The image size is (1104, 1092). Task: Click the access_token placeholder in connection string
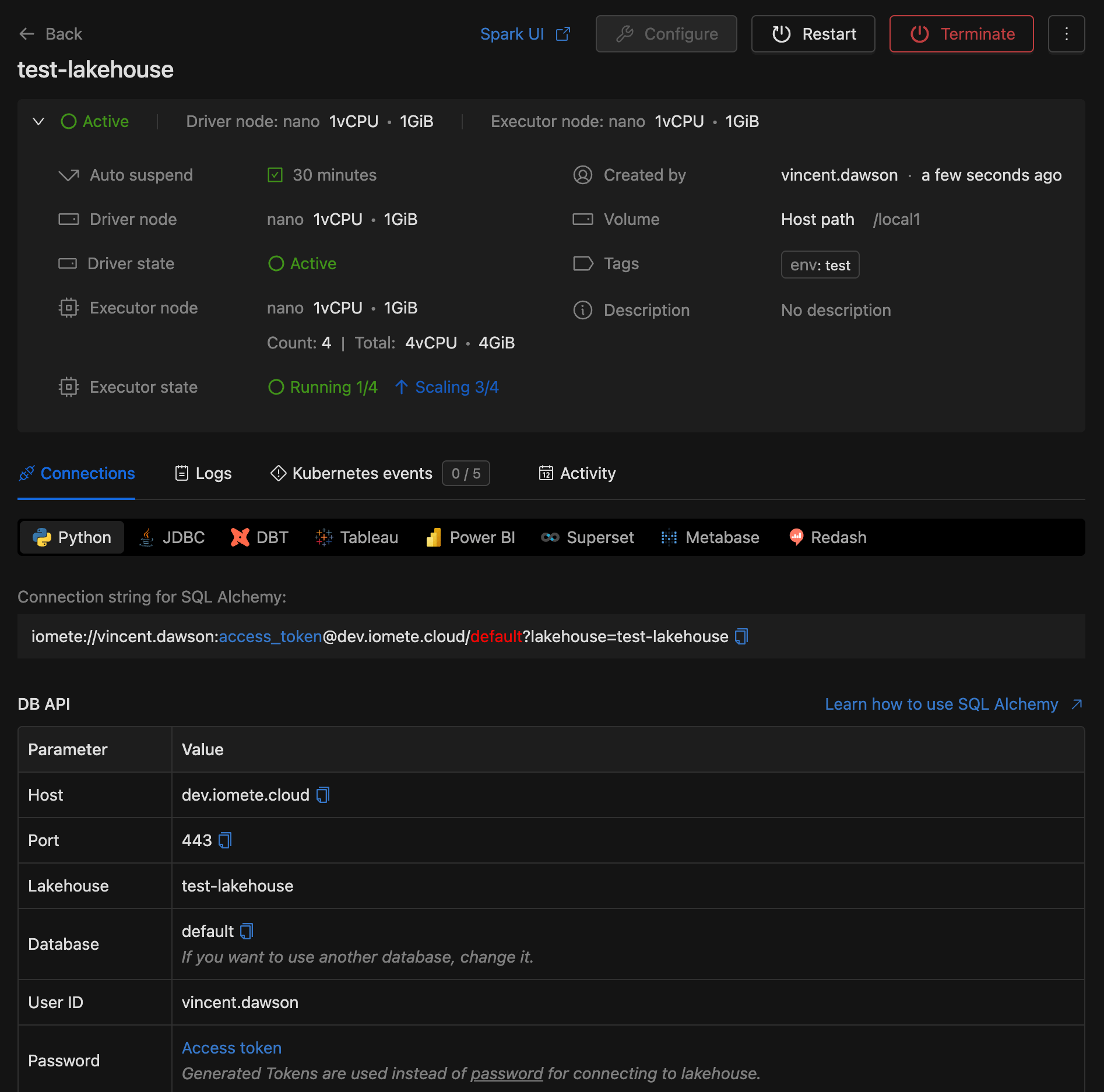pos(270,636)
